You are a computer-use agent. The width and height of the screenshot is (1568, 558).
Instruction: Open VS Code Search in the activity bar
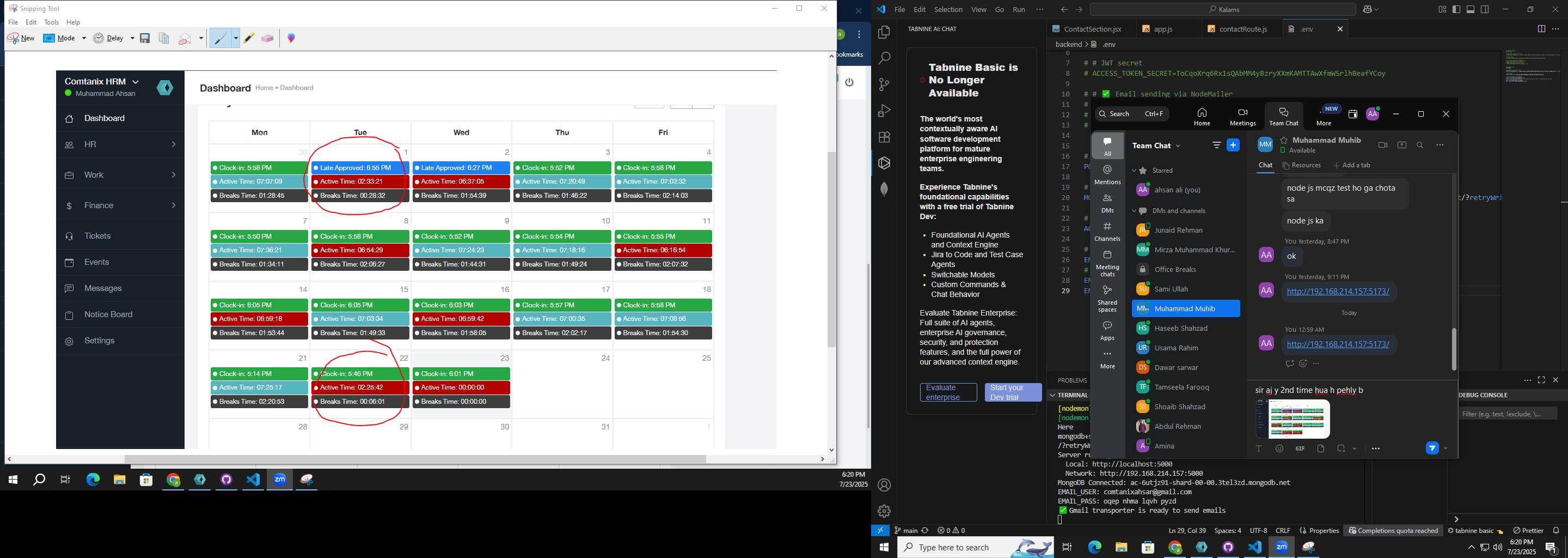click(x=884, y=58)
